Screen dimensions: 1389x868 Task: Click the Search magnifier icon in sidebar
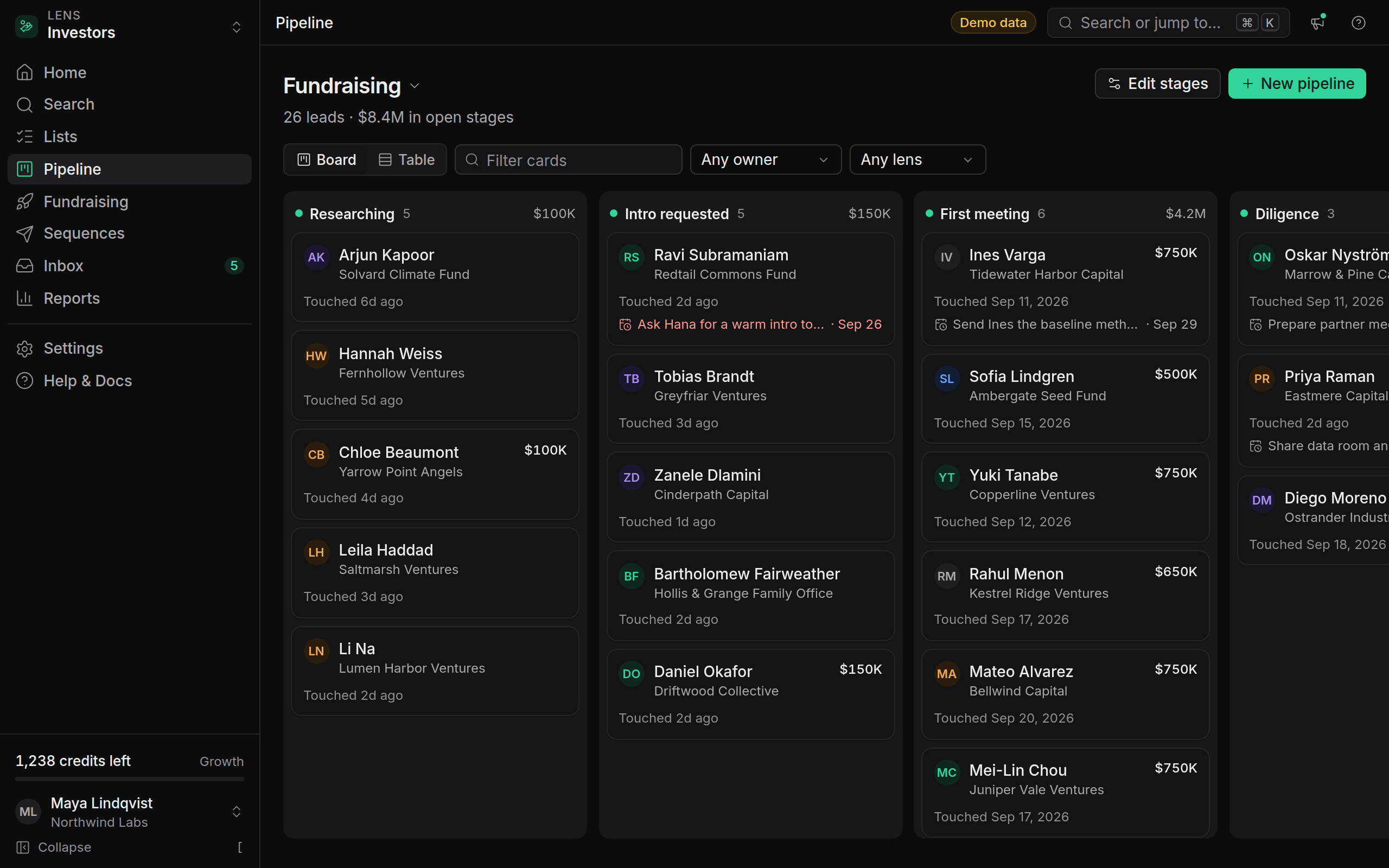point(24,105)
